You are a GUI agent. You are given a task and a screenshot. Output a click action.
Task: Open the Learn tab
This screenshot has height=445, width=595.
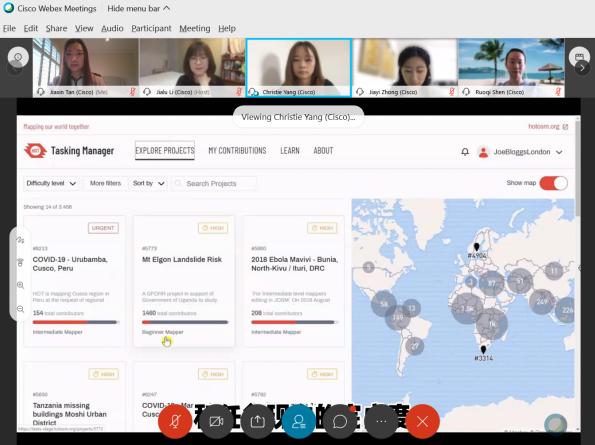pos(290,151)
